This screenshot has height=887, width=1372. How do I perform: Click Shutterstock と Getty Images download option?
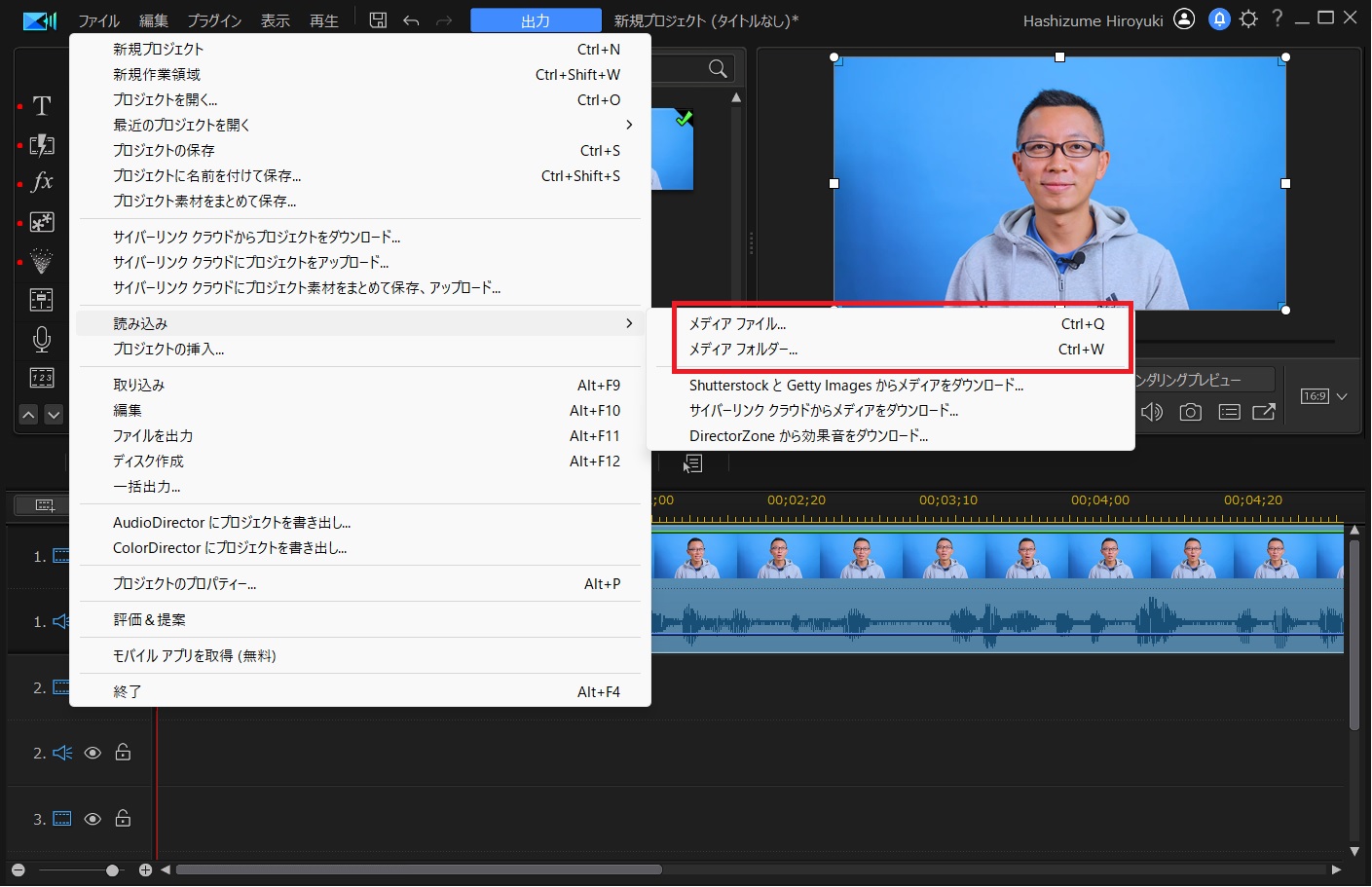pyautogui.click(x=856, y=386)
